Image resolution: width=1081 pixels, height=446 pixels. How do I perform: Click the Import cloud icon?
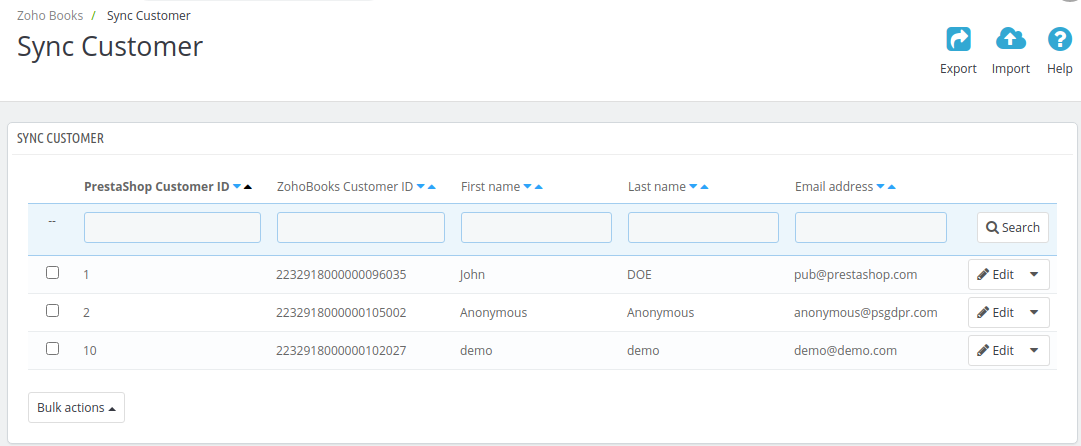[1011, 39]
